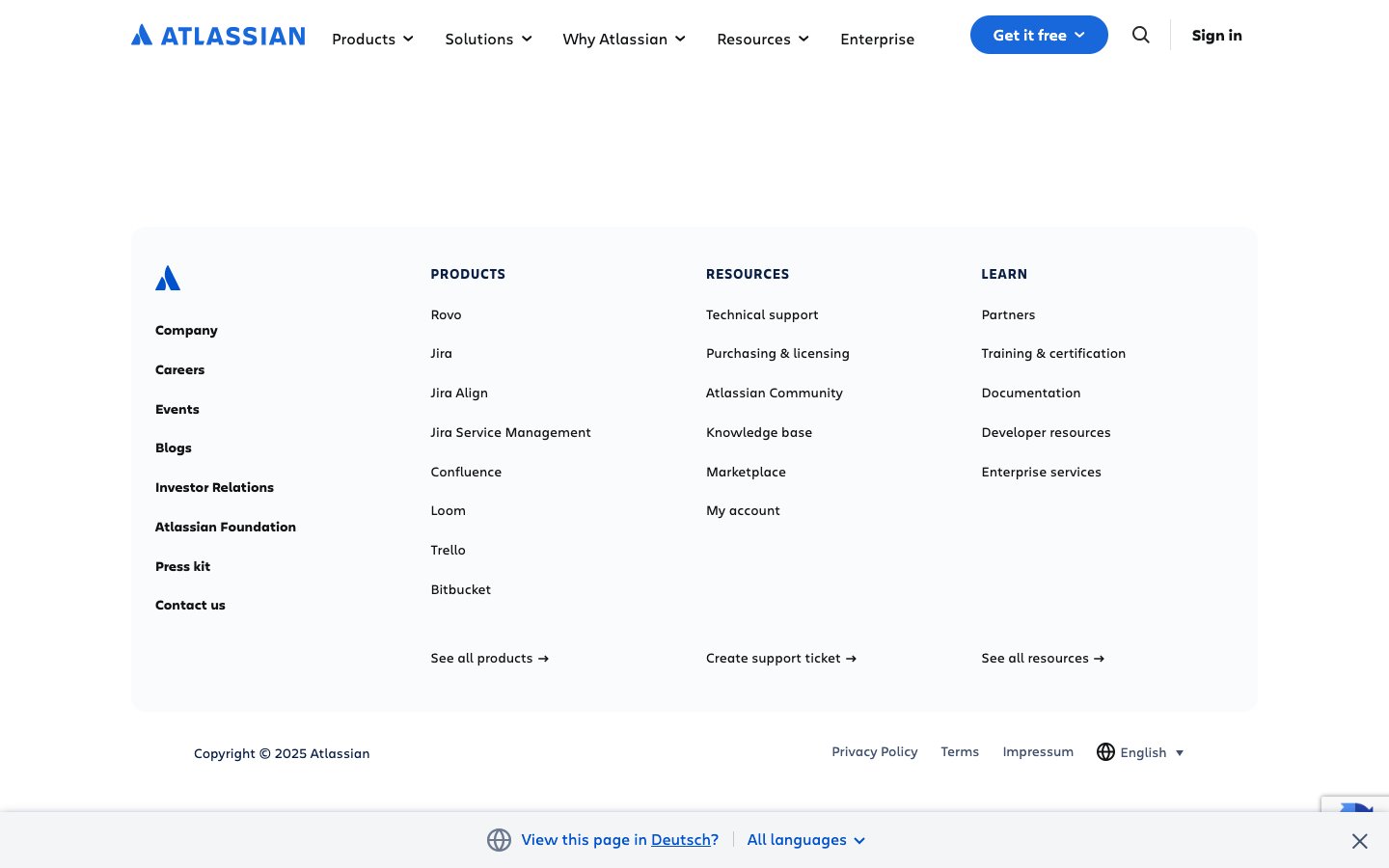
Task: Open the Jira Service Management link
Action: [x=510, y=432]
